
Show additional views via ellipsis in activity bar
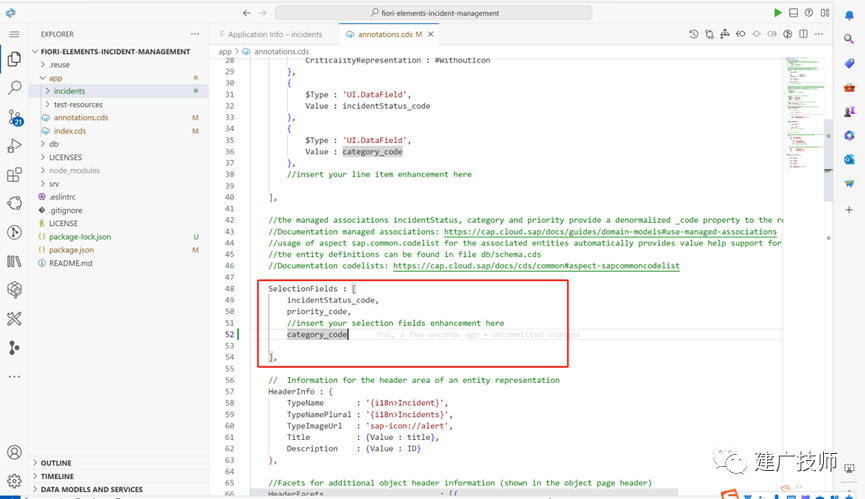(x=14, y=377)
